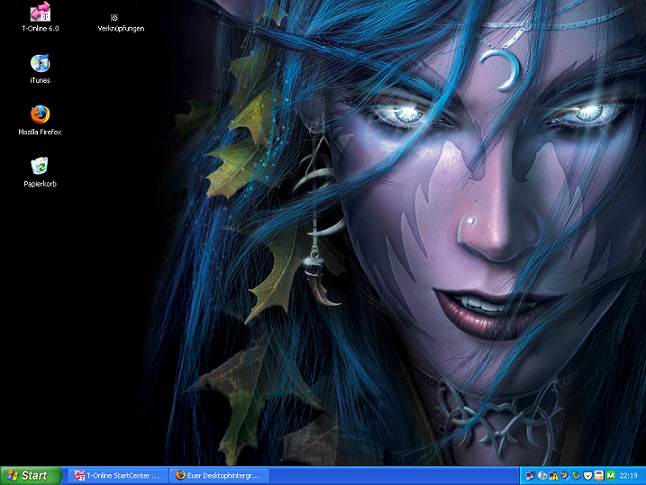
Task: Click the white shield security tray icon
Action: (x=587, y=476)
